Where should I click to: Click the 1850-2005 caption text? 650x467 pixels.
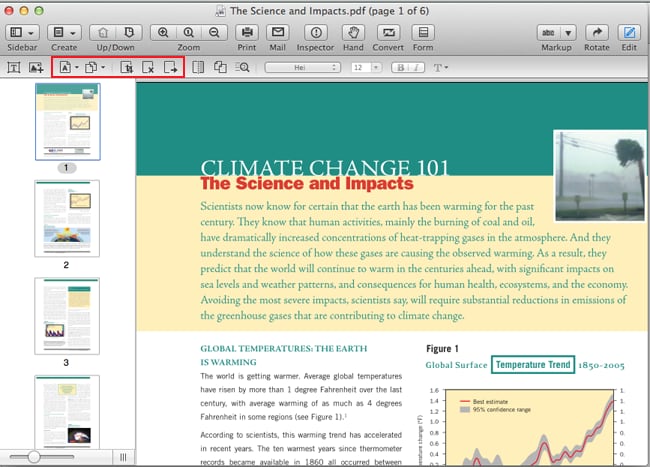pos(601,365)
